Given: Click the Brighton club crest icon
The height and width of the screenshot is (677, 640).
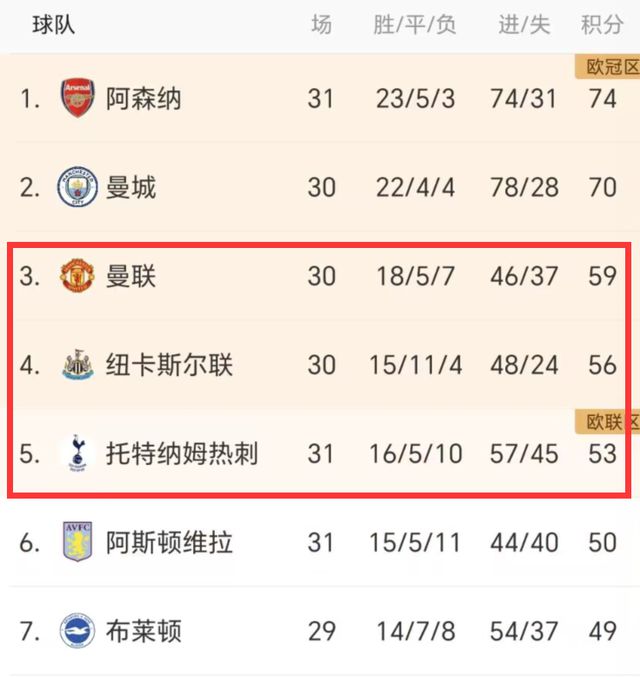Looking at the screenshot, I should (x=76, y=631).
